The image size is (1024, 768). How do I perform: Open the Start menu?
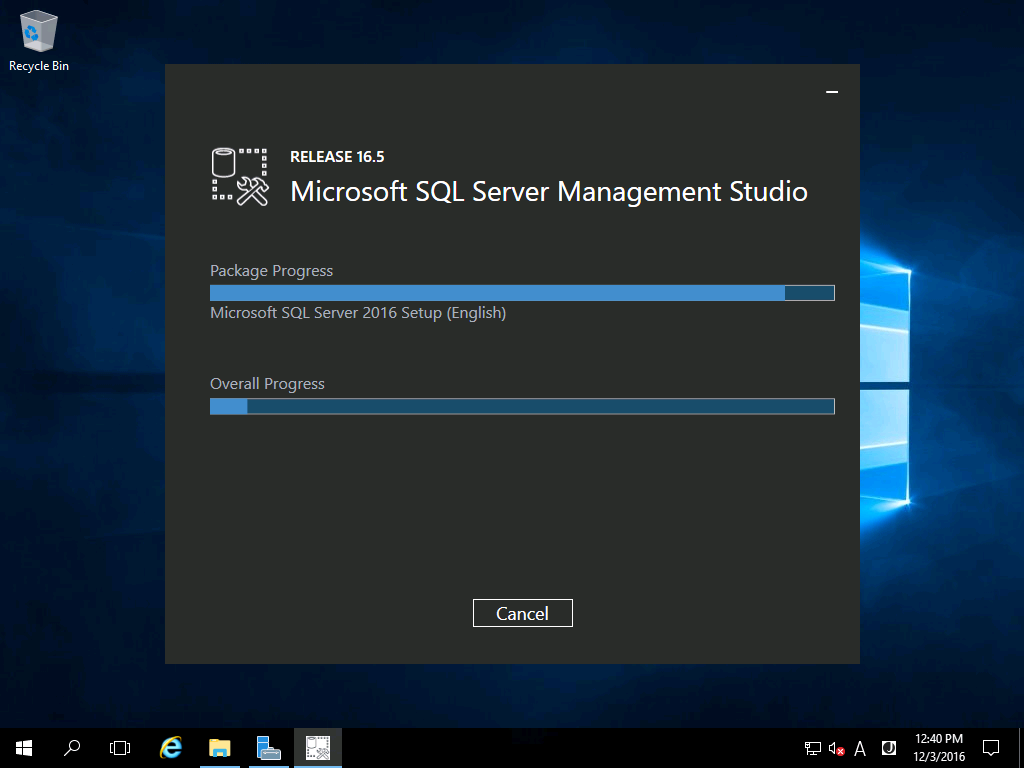click(x=22, y=747)
